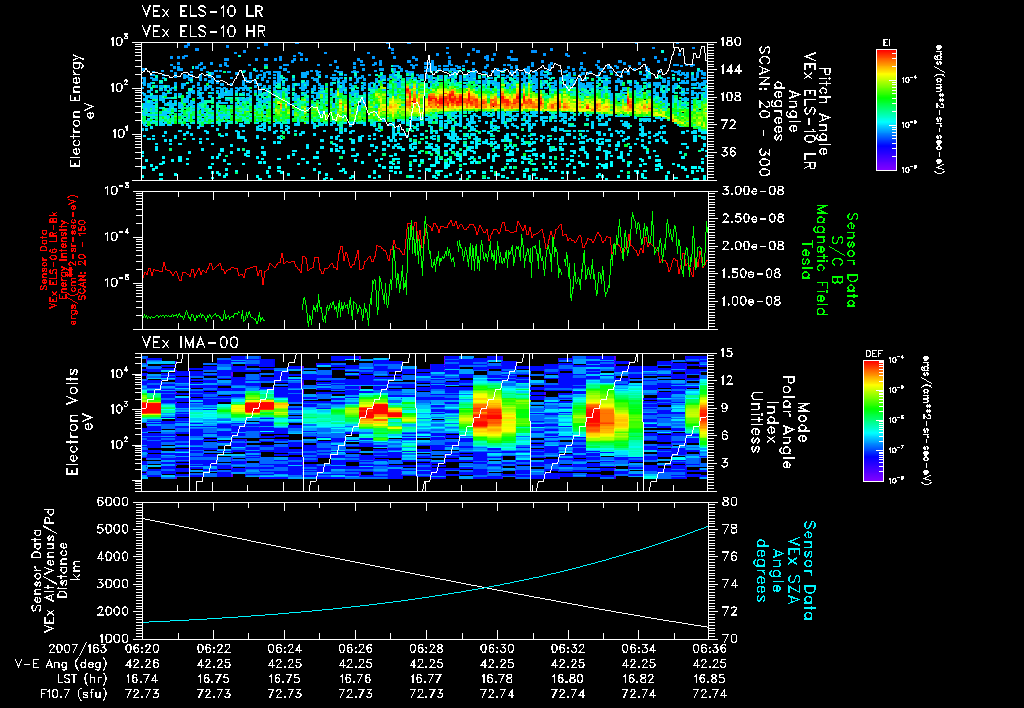The image size is (1024, 708).
Task: Click the V-E Ang (deg) row label
Action: click(x=61, y=664)
